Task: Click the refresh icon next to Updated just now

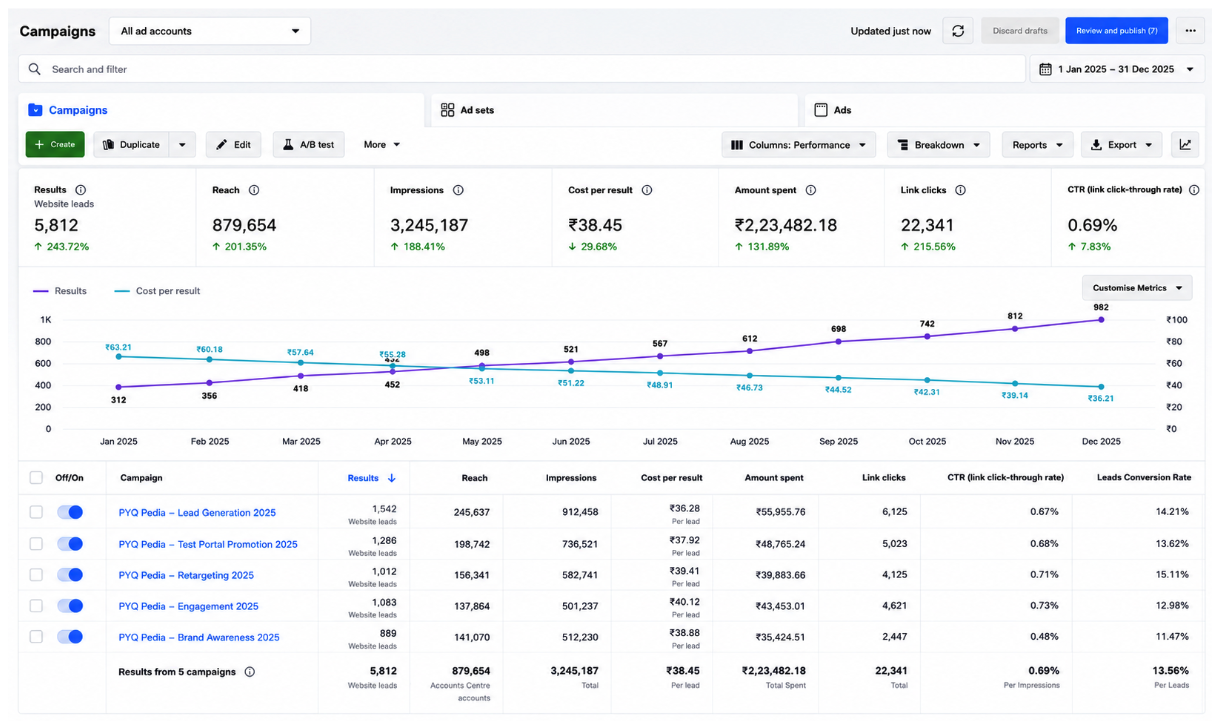Action: coord(957,31)
